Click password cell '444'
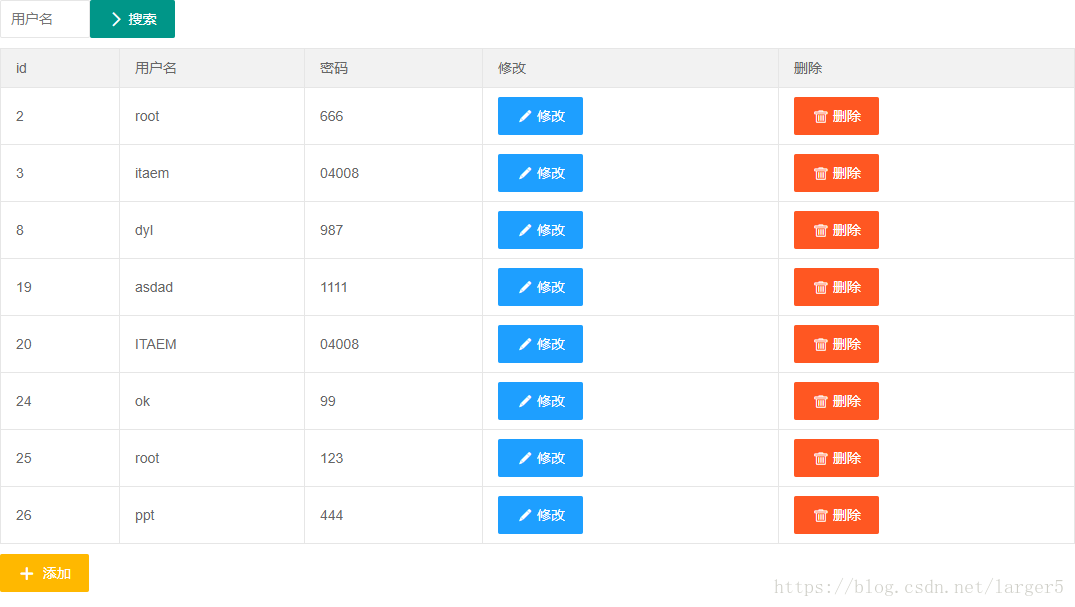The image size is (1075, 607). coord(394,514)
